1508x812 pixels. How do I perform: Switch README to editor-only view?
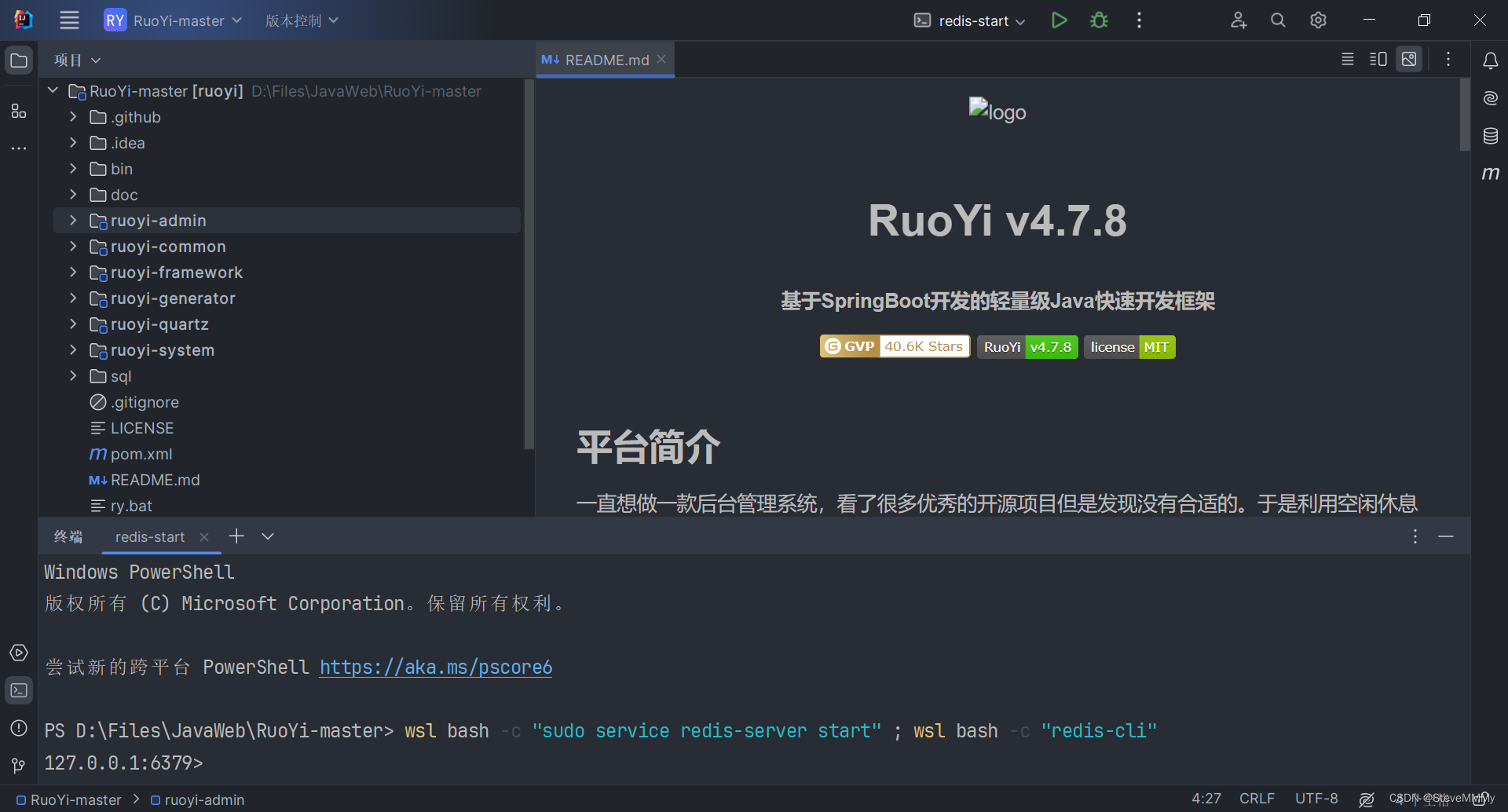tap(1348, 60)
